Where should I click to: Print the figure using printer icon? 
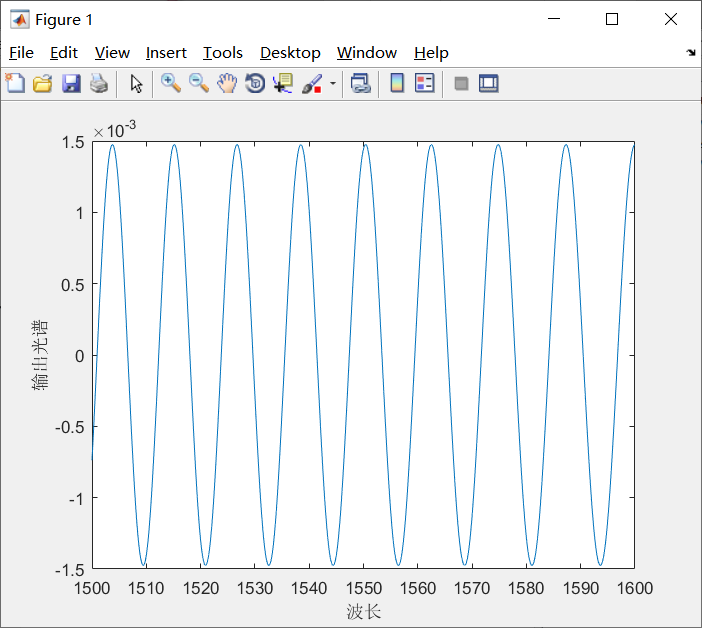tap(98, 84)
